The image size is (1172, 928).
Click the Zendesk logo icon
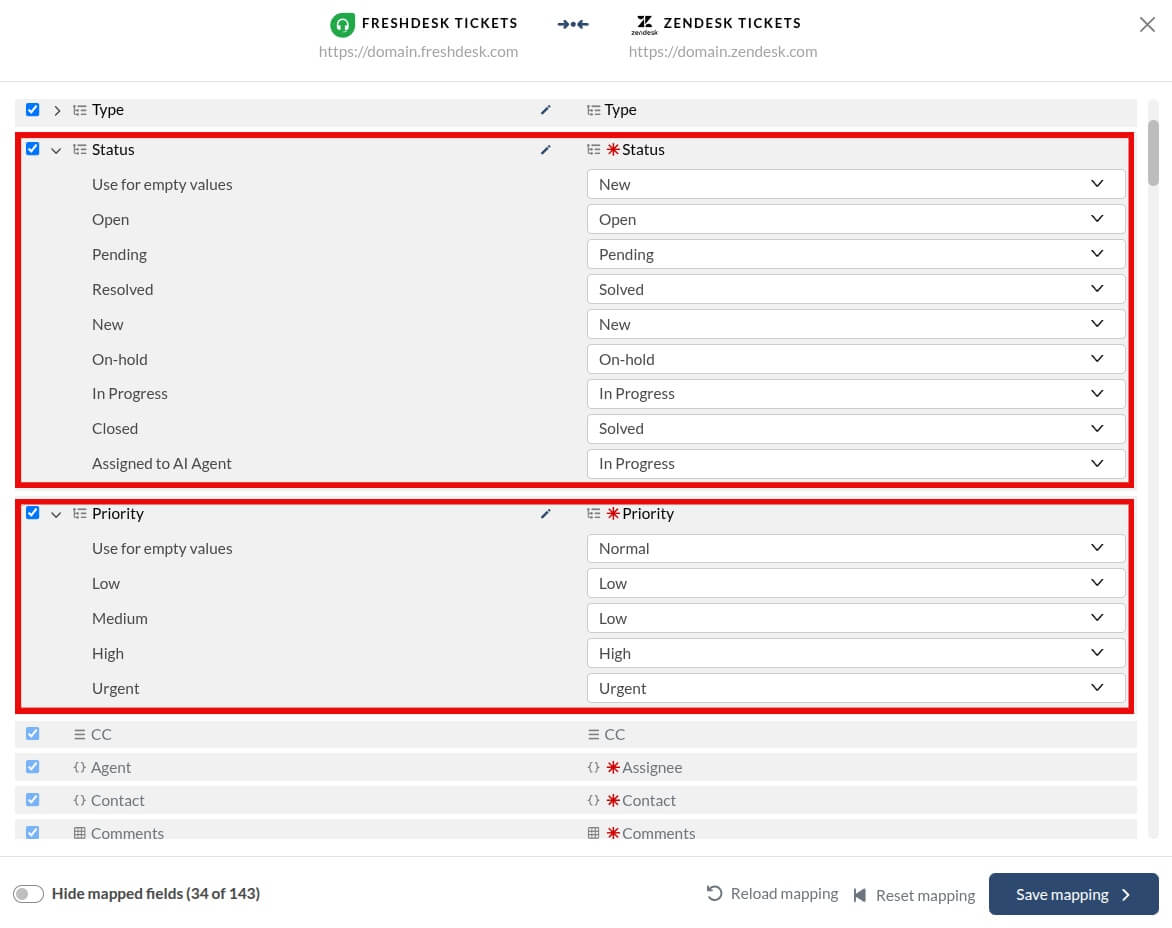[x=644, y=25]
